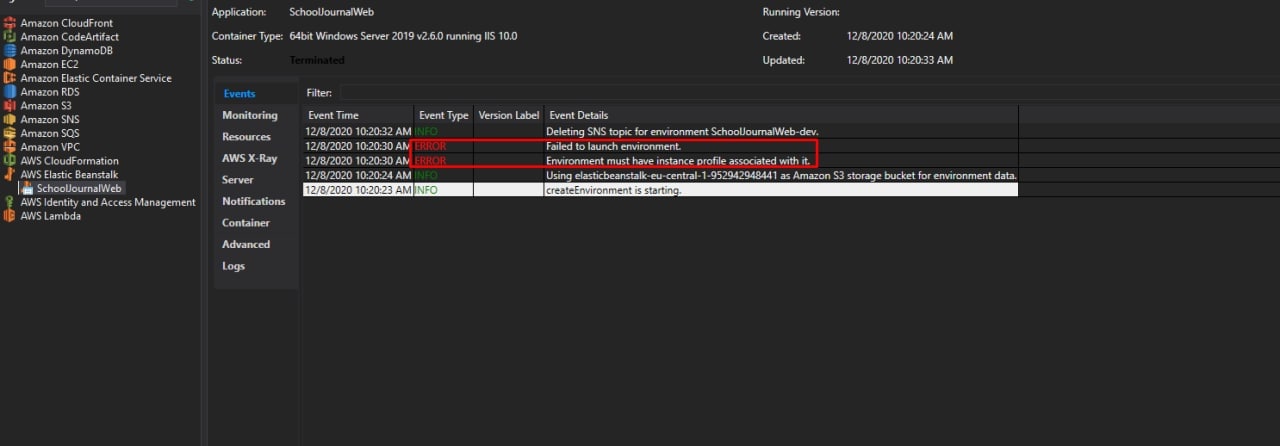The image size is (1280, 446).
Task: Open the AWS X-Ray tab
Action: pyautogui.click(x=250, y=158)
